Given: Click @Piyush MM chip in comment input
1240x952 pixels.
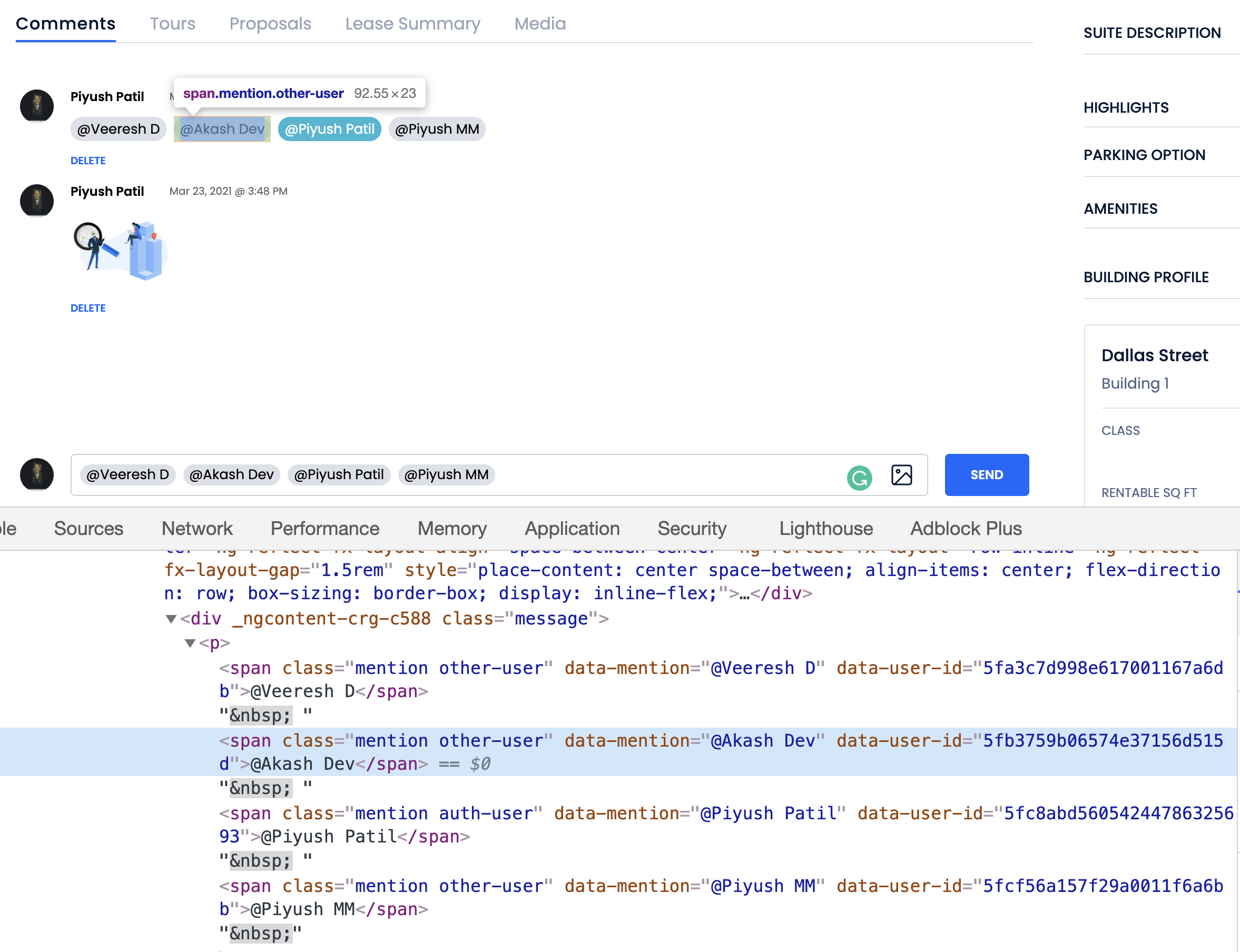Looking at the screenshot, I should click(x=447, y=475).
